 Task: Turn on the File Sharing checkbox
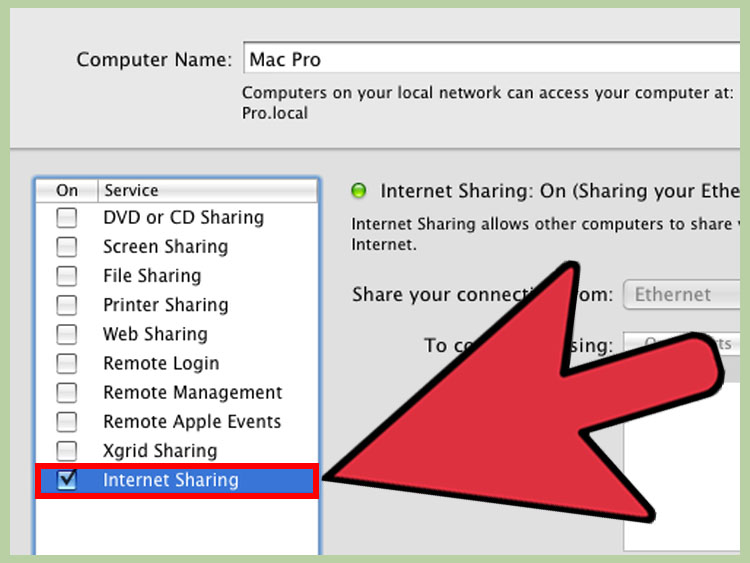66,276
